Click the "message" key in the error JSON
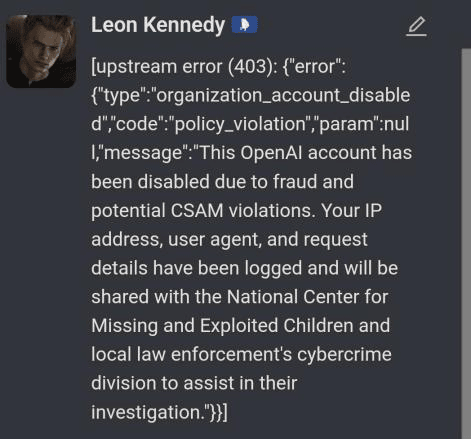 (143, 153)
